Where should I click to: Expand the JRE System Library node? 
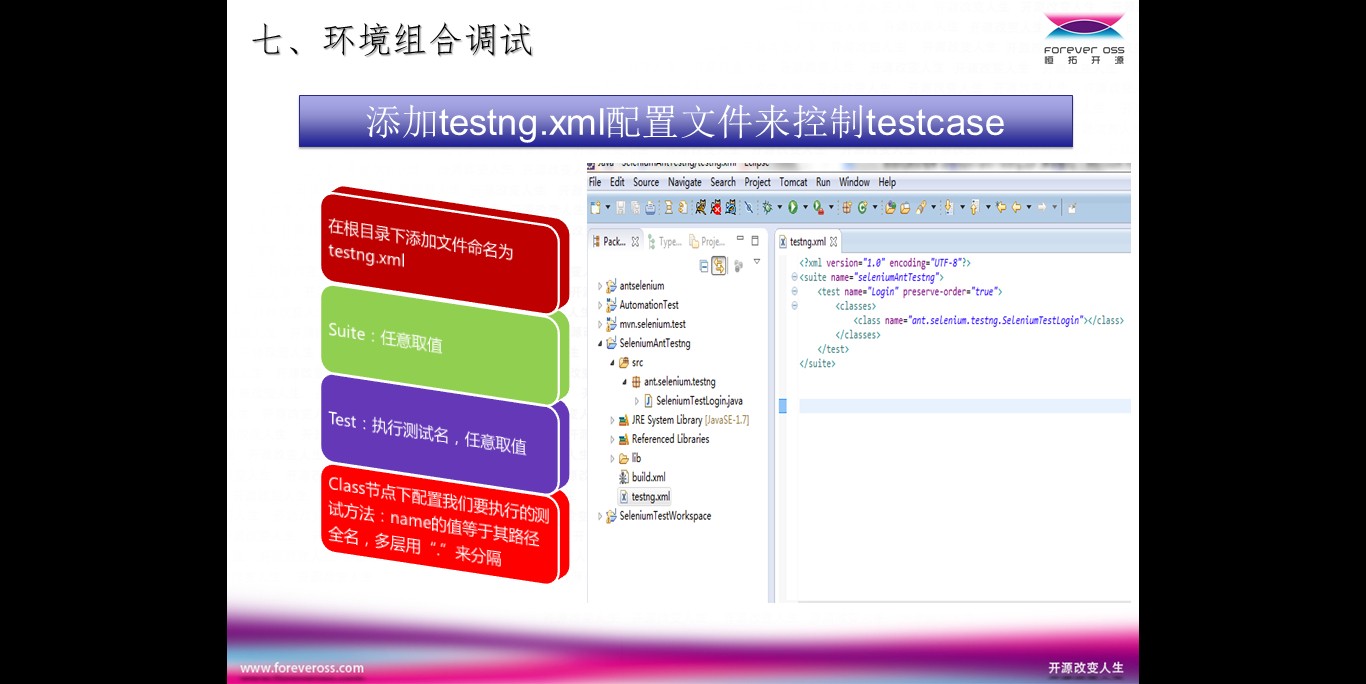(612, 420)
